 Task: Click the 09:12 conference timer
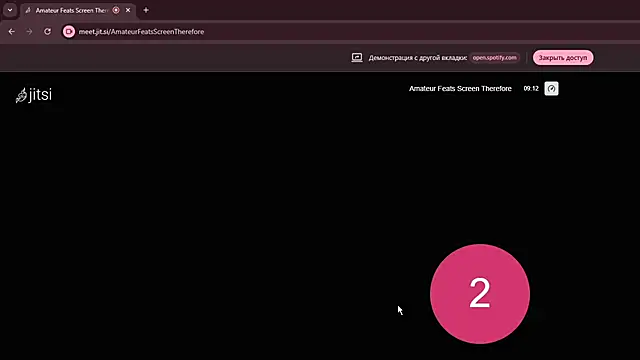coord(531,89)
